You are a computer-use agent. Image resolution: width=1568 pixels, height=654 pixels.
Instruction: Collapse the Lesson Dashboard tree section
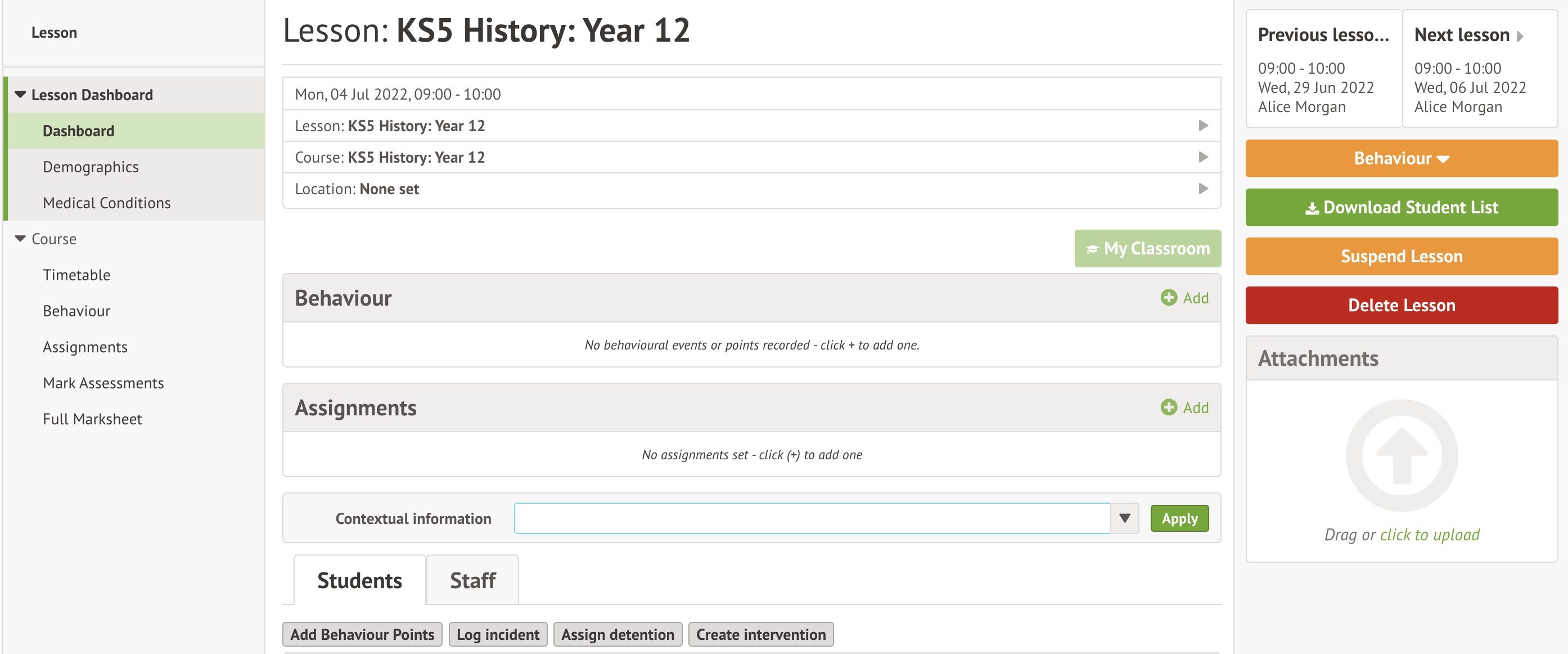(20, 95)
